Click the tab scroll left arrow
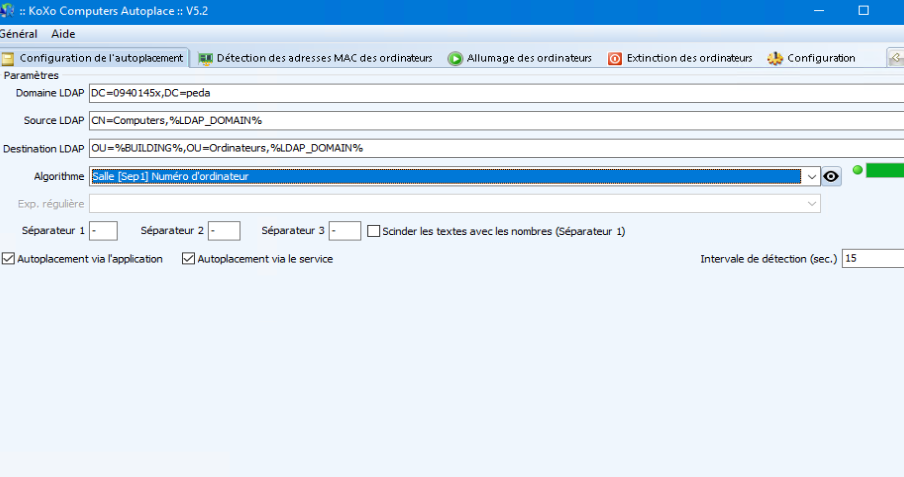The width and height of the screenshot is (904, 477). point(895,58)
